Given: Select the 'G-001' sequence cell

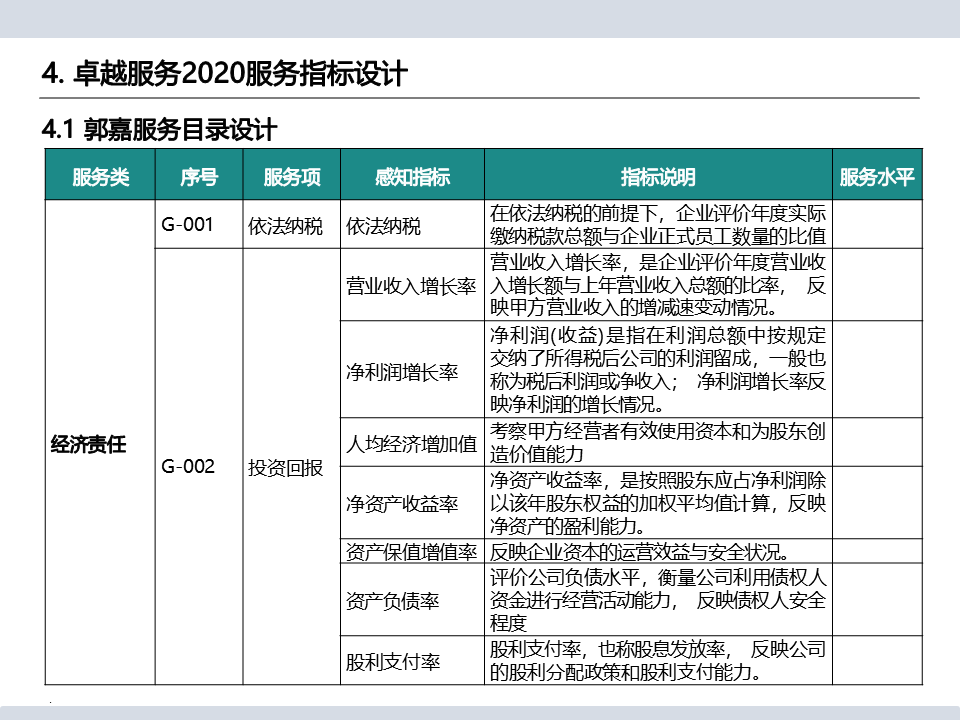Looking at the screenshot, I should point(199,224).
